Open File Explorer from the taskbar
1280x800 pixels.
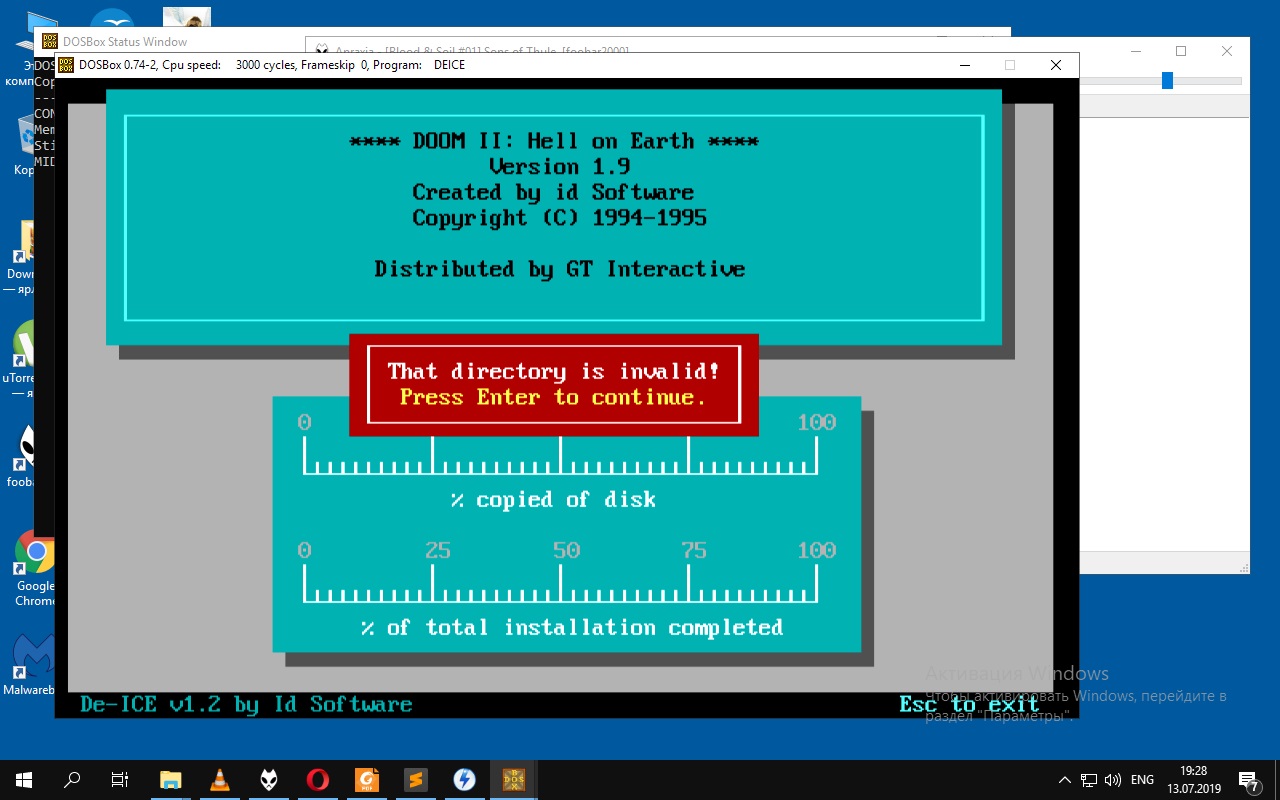(x=171, y=780)
